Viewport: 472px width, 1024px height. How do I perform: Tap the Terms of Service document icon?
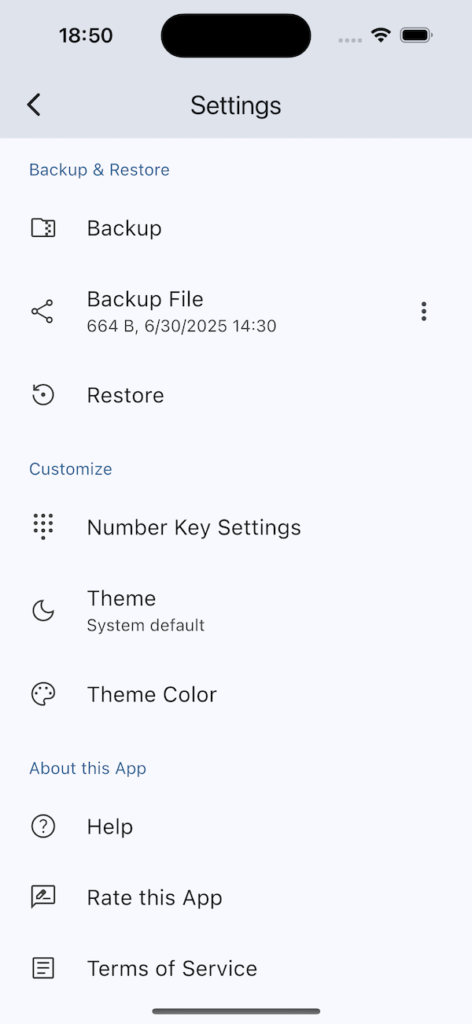point(43,968)
